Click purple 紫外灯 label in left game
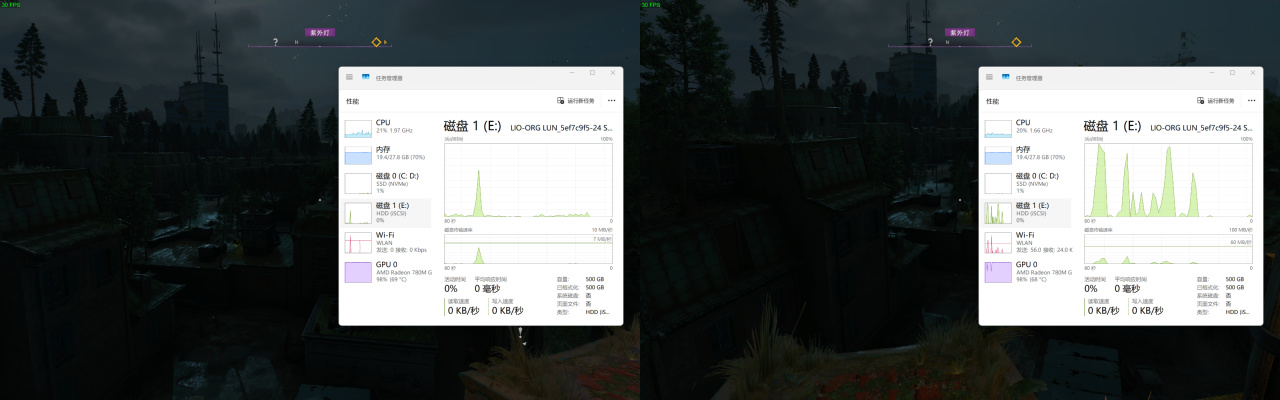This screenshot has height=400, width=1280. click(319, 33)
